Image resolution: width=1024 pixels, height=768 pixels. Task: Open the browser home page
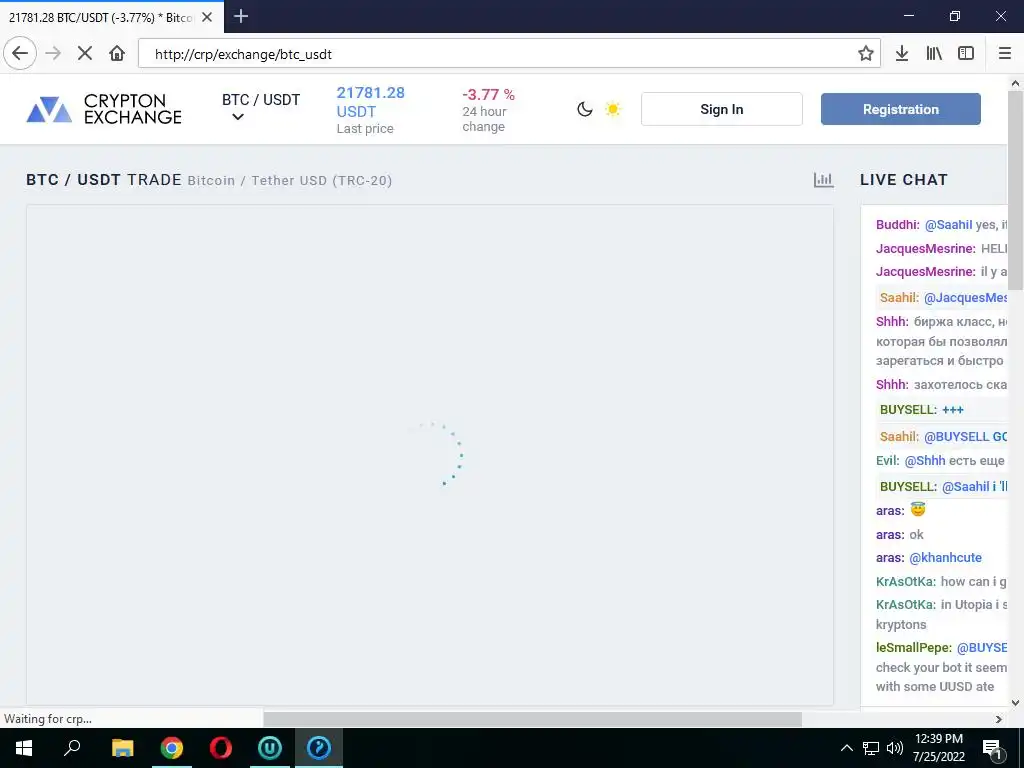click(x=117, y=54)
